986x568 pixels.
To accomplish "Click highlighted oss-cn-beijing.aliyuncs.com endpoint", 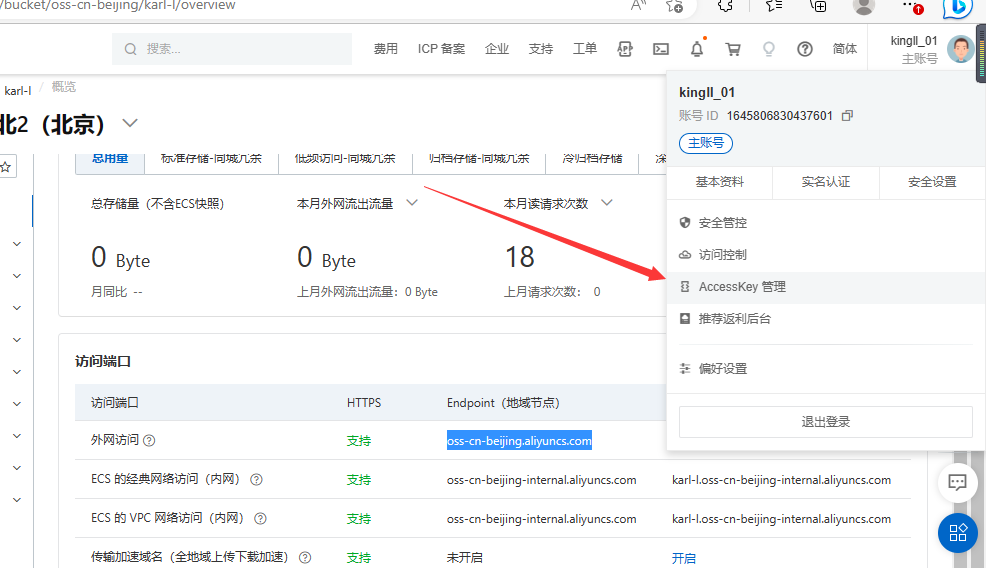I will click(x=519, y=440).
